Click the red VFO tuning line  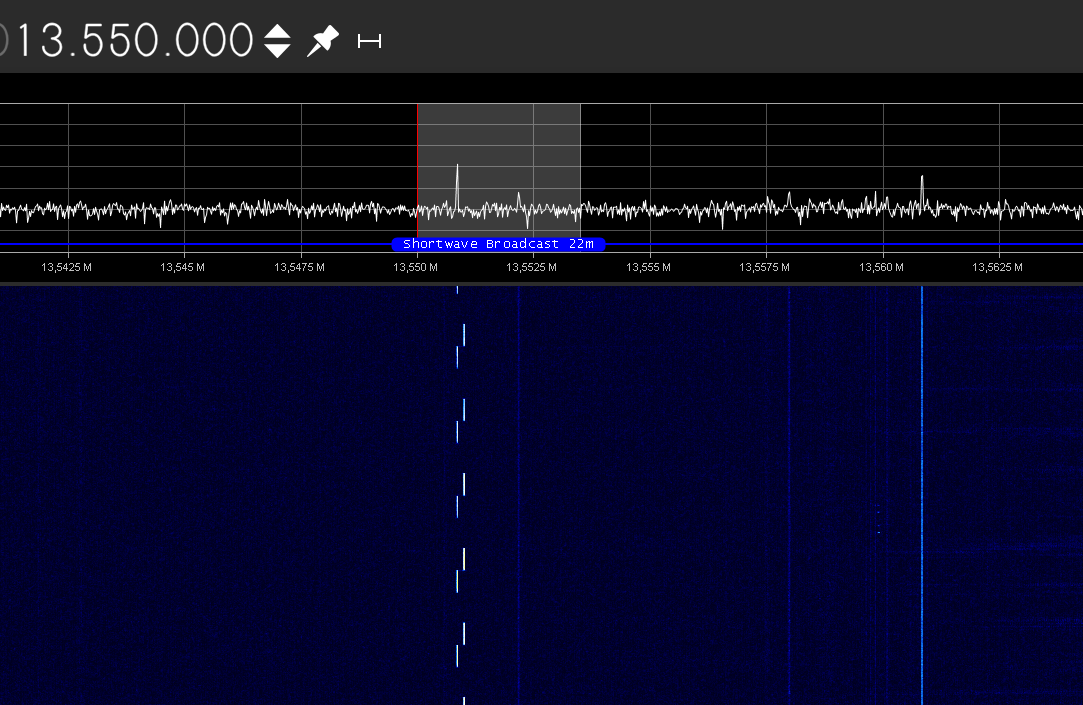click(x=417, y=171)
